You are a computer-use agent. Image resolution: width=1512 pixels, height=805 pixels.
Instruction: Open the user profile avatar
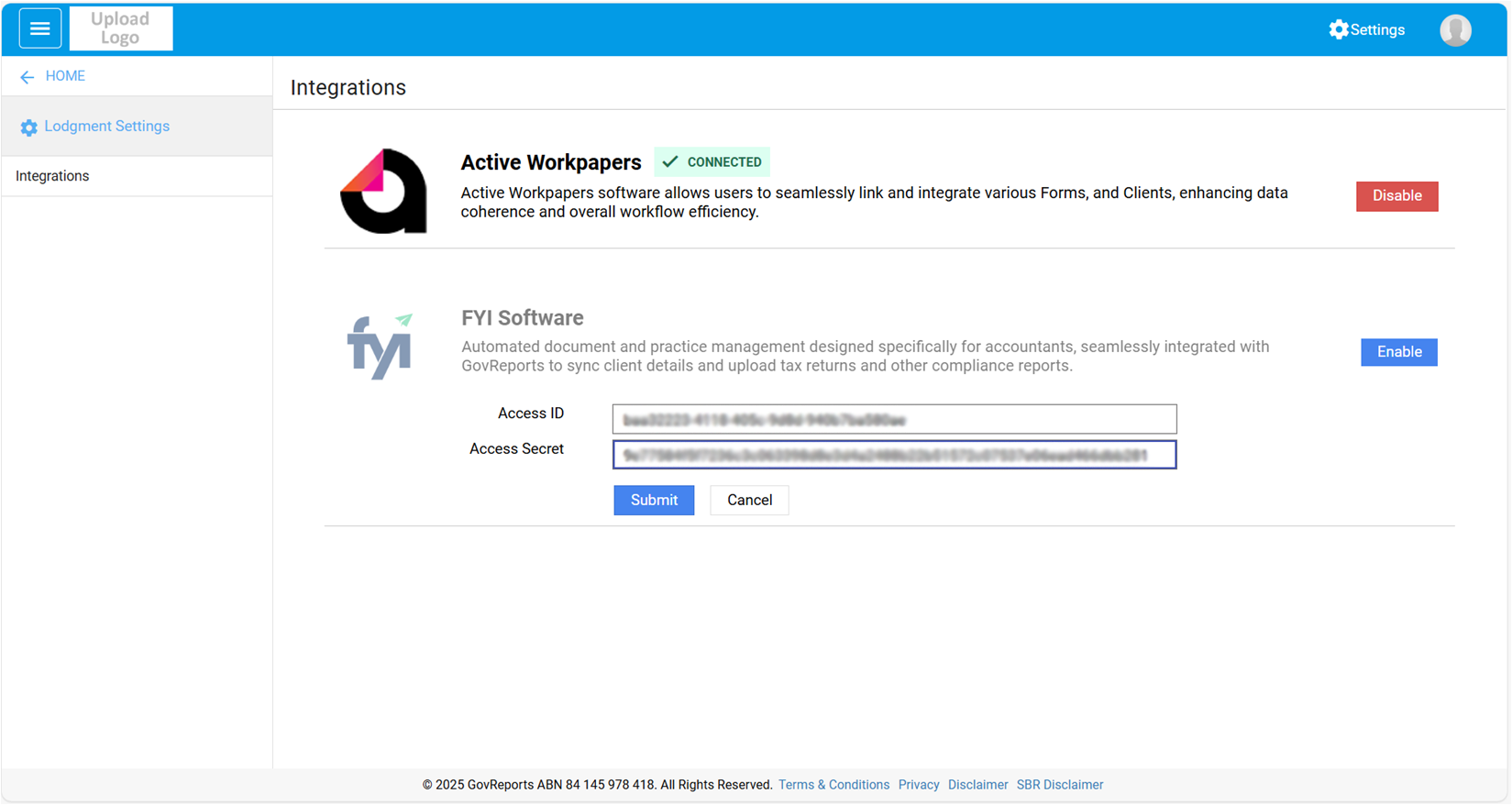coord(1455,29)
